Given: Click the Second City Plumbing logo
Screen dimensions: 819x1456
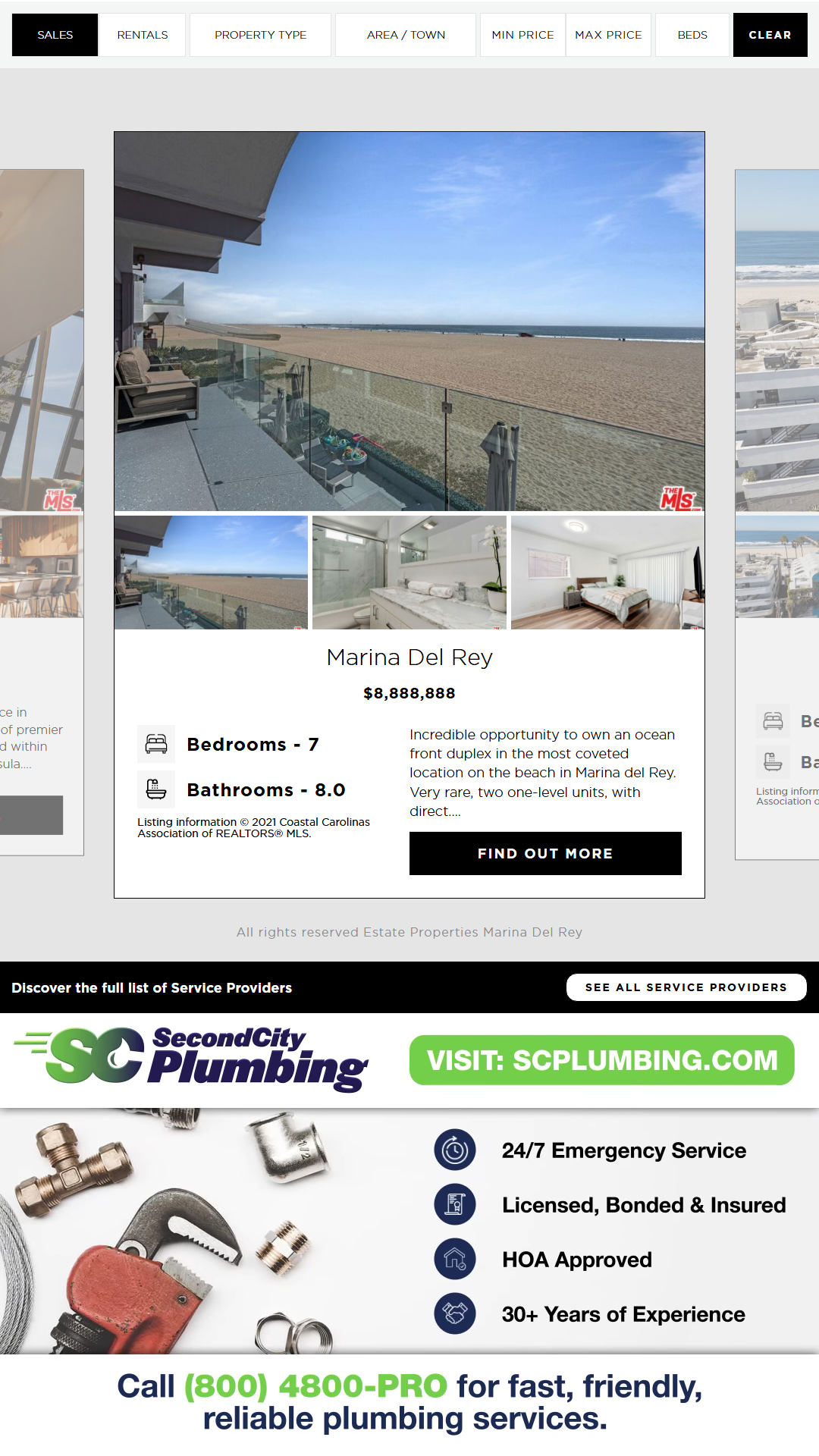Looking at the screenshot, I should click(191, 1059).
